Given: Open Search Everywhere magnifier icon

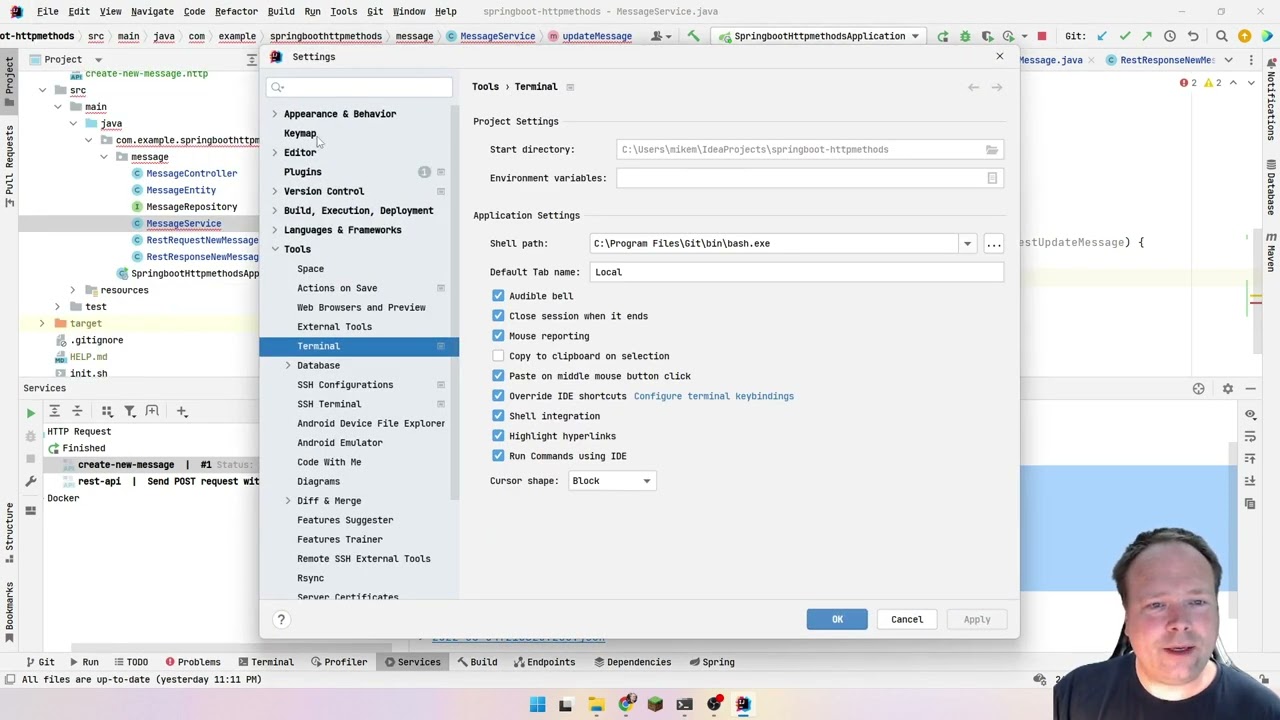Looking at the screenshot, I should (1221, 36).
